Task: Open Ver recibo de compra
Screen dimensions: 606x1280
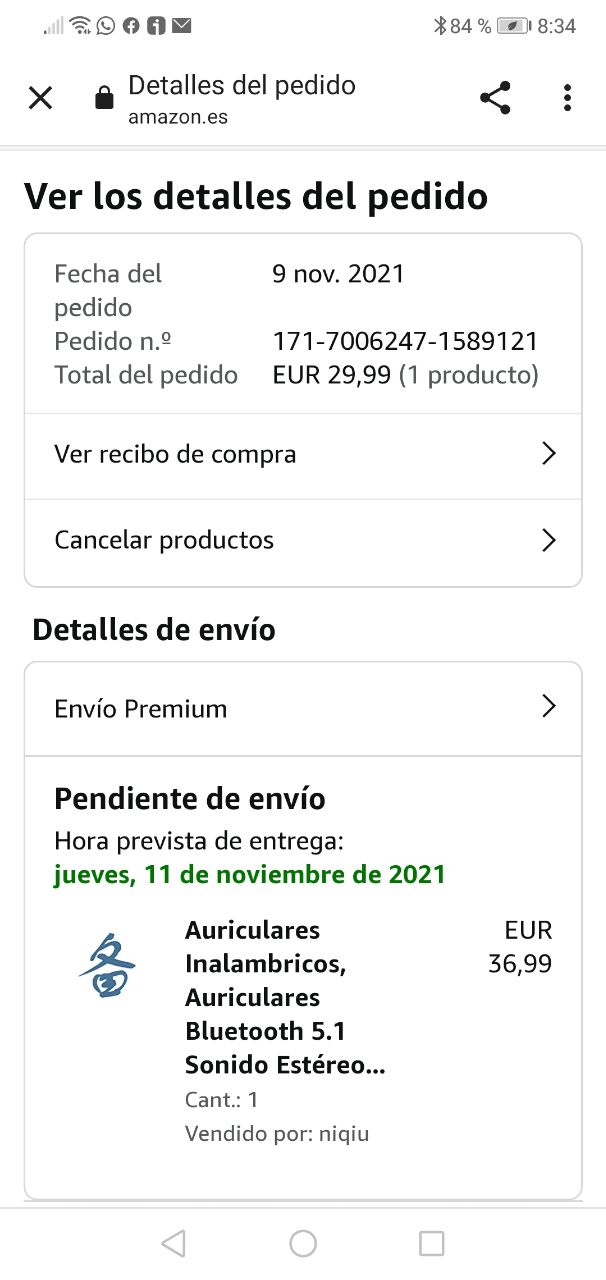Action: coord(175,455)
